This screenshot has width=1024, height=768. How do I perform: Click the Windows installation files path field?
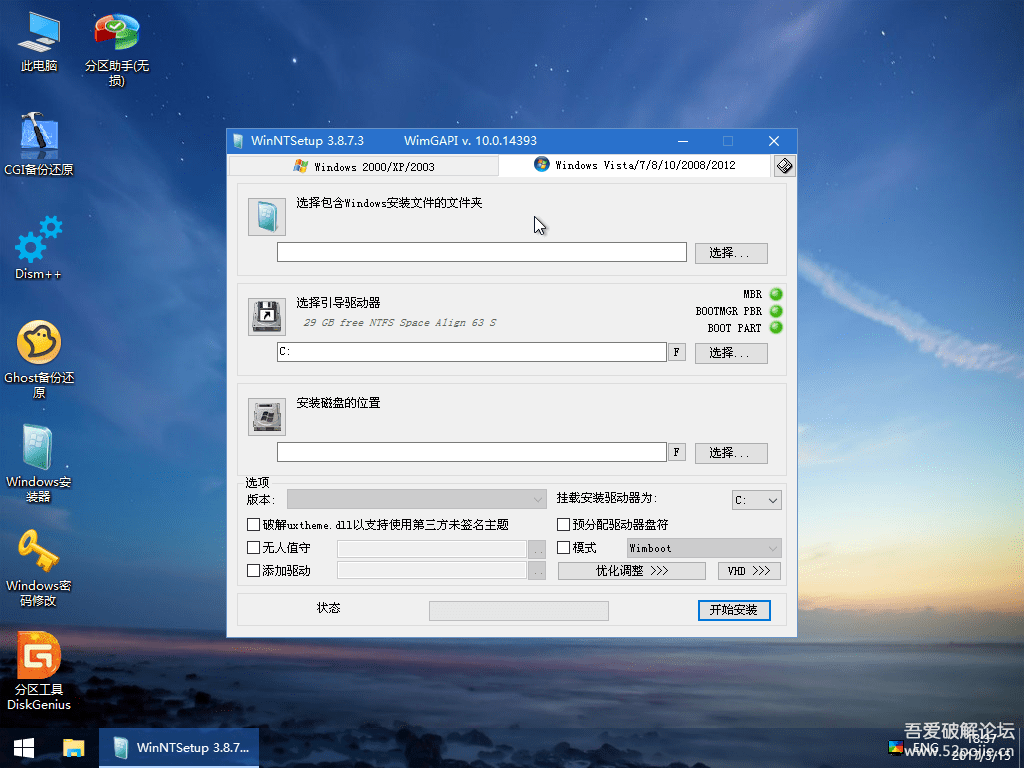[x=481, y=252]
